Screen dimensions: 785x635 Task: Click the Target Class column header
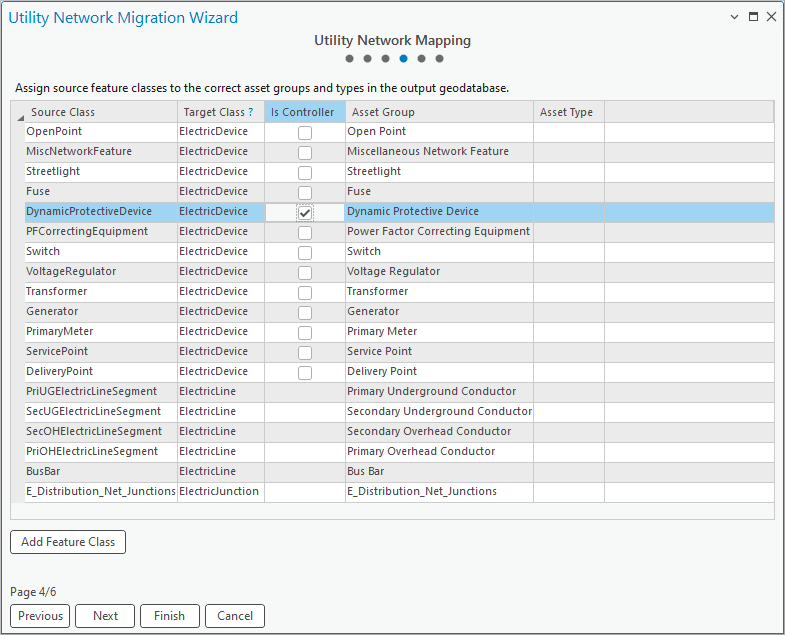[x=221, y=112]
